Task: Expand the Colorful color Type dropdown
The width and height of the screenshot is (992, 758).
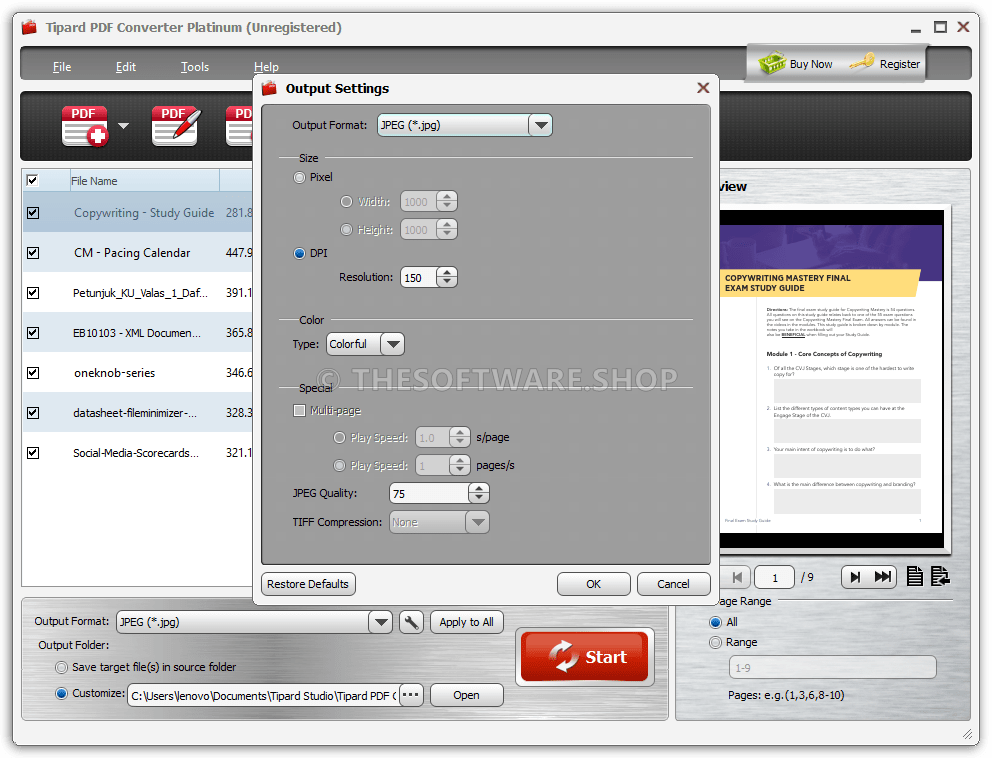Action: coord(393,344)
